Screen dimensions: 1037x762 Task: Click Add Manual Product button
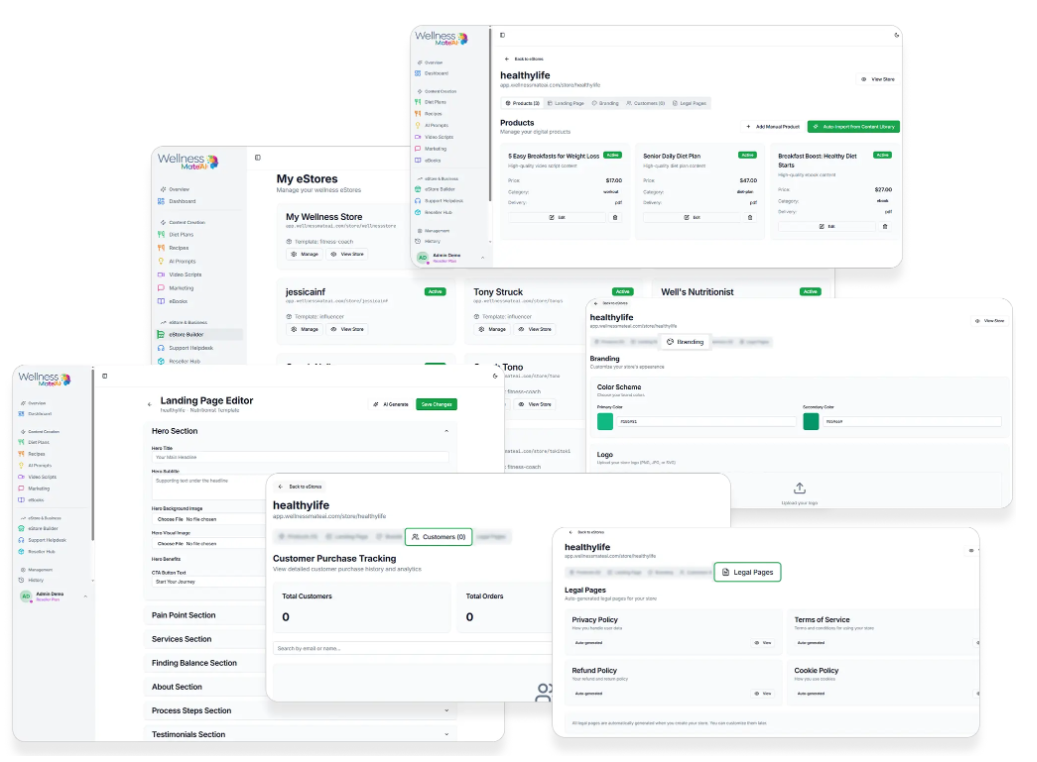click(x=773, y=126)
